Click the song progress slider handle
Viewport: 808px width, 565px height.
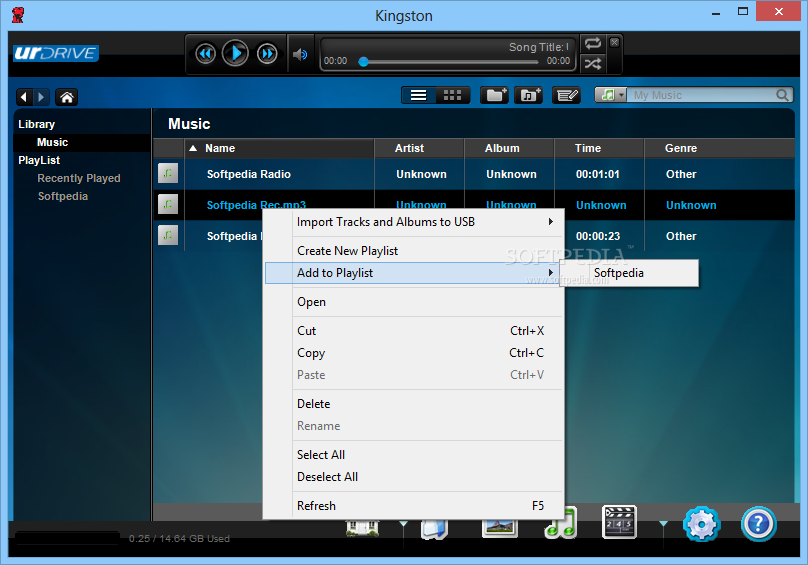pyautogui.click(x=363, y=62)
